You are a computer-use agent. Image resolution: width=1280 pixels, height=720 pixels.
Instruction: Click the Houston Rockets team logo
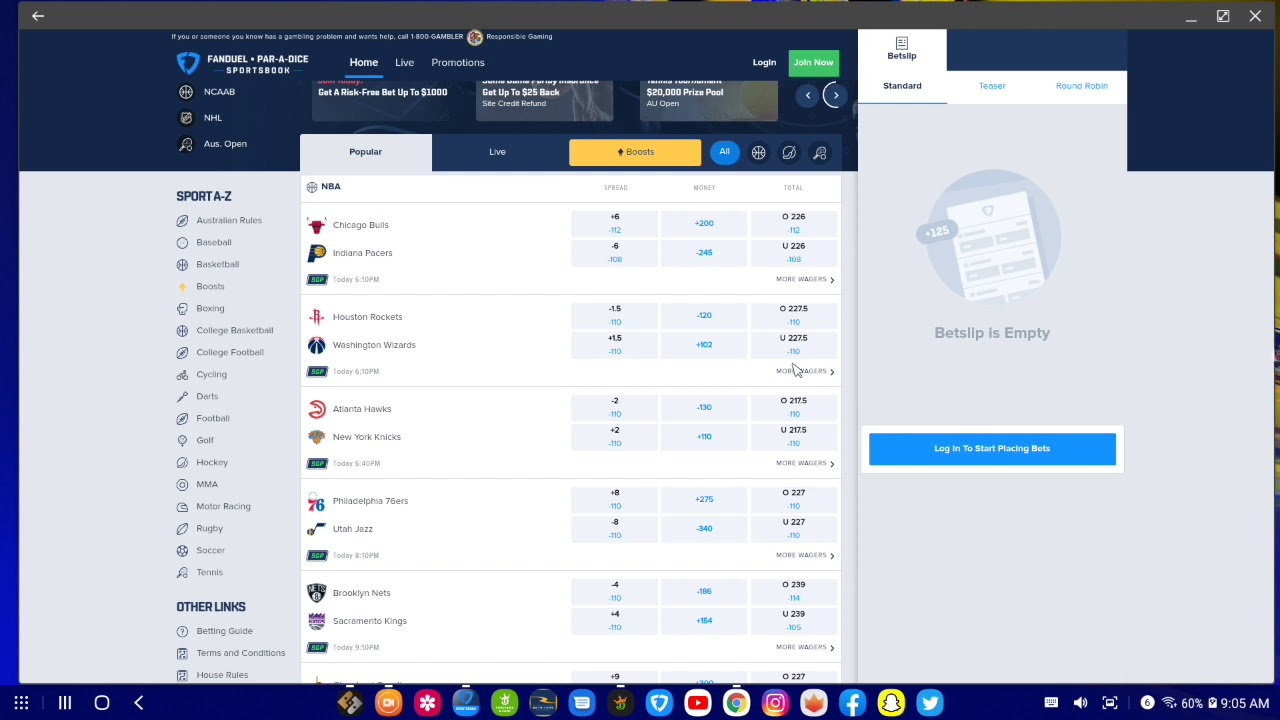click(x=316, y=317)
